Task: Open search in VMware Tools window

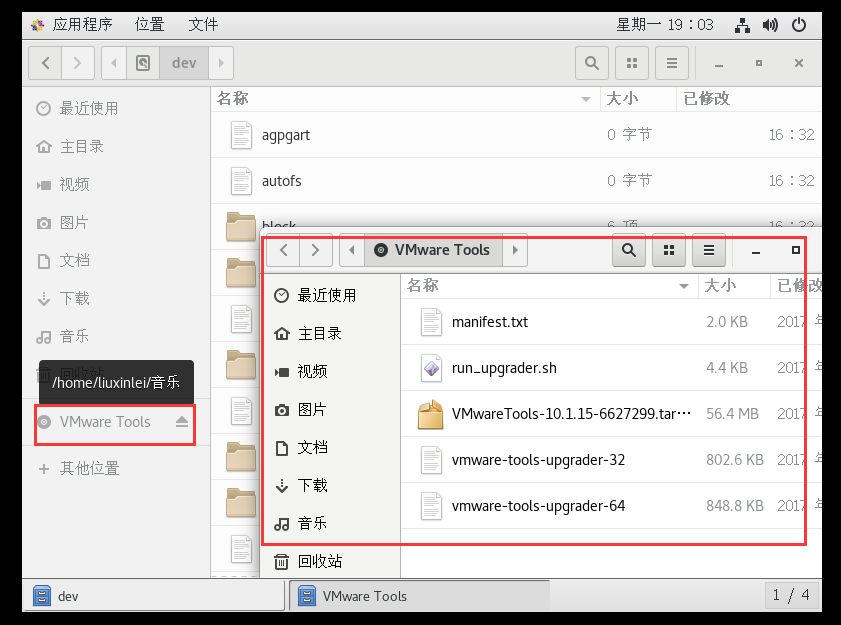Action: click(x=629, y=250)
